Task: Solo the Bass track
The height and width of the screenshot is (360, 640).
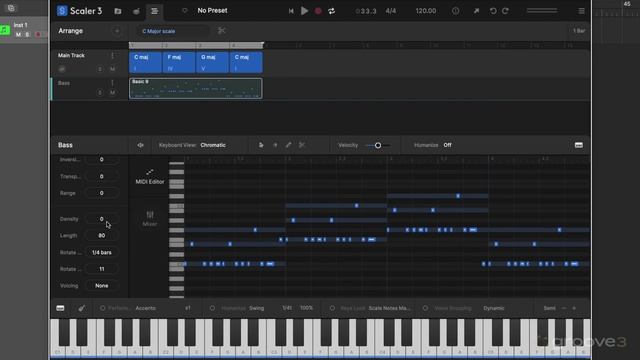Action: coord(100,93)
